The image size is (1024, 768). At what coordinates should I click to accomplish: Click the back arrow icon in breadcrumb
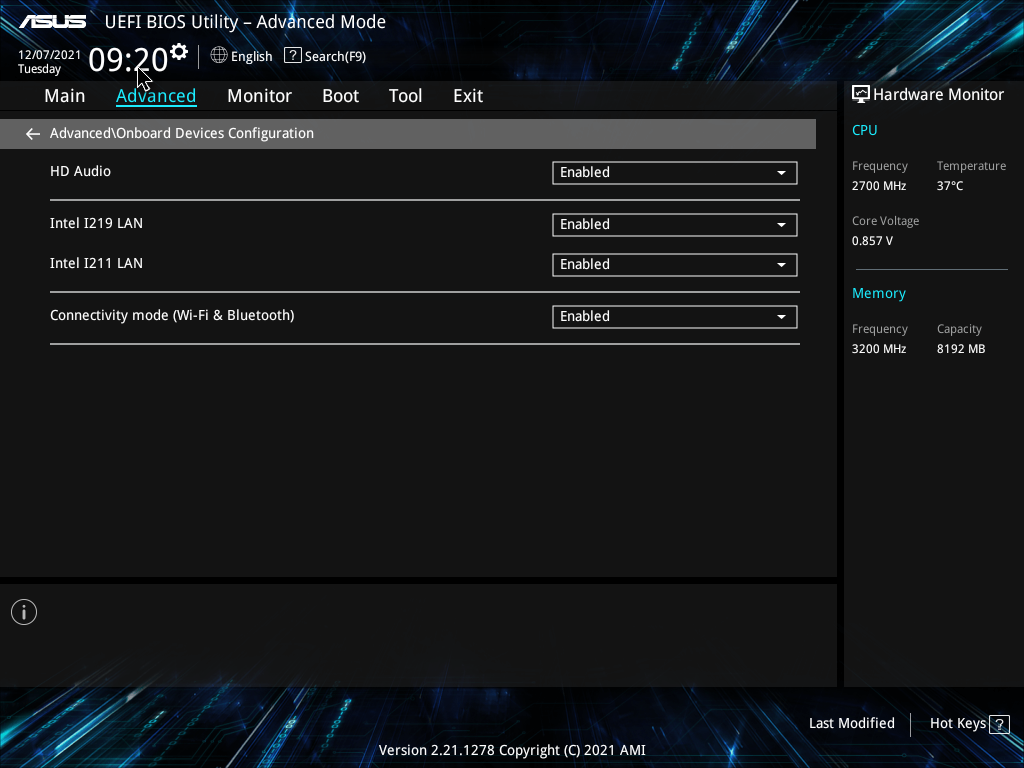point(33,134)
